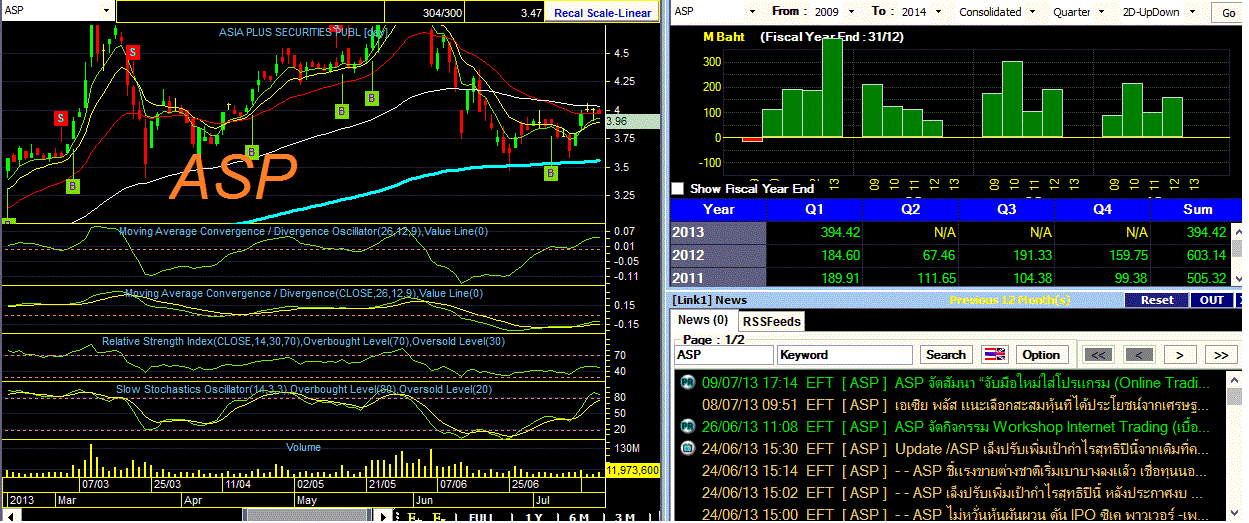Click the Moving Average Convergence / Divergence(CLOSE,26,12,9) title
The width and height of the screenshot is (1249, 523).
click(x=303, y=294)
